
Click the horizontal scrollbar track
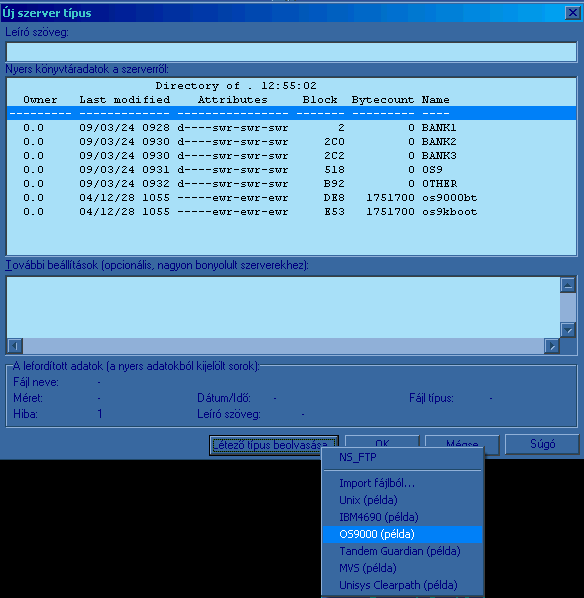(283, 346)
